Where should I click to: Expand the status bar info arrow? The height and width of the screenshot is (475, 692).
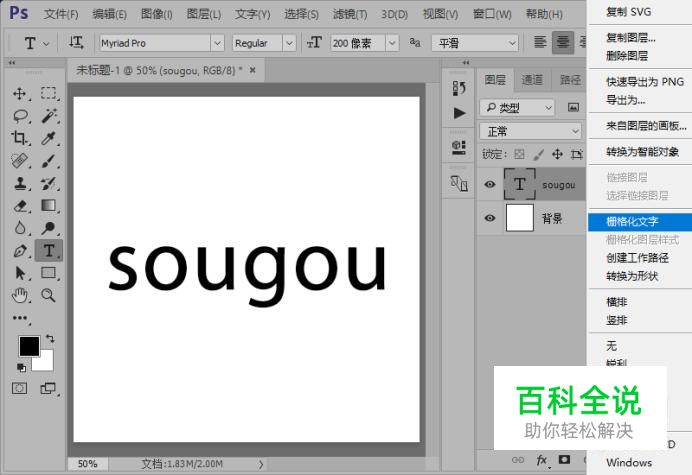coord(261,464)
